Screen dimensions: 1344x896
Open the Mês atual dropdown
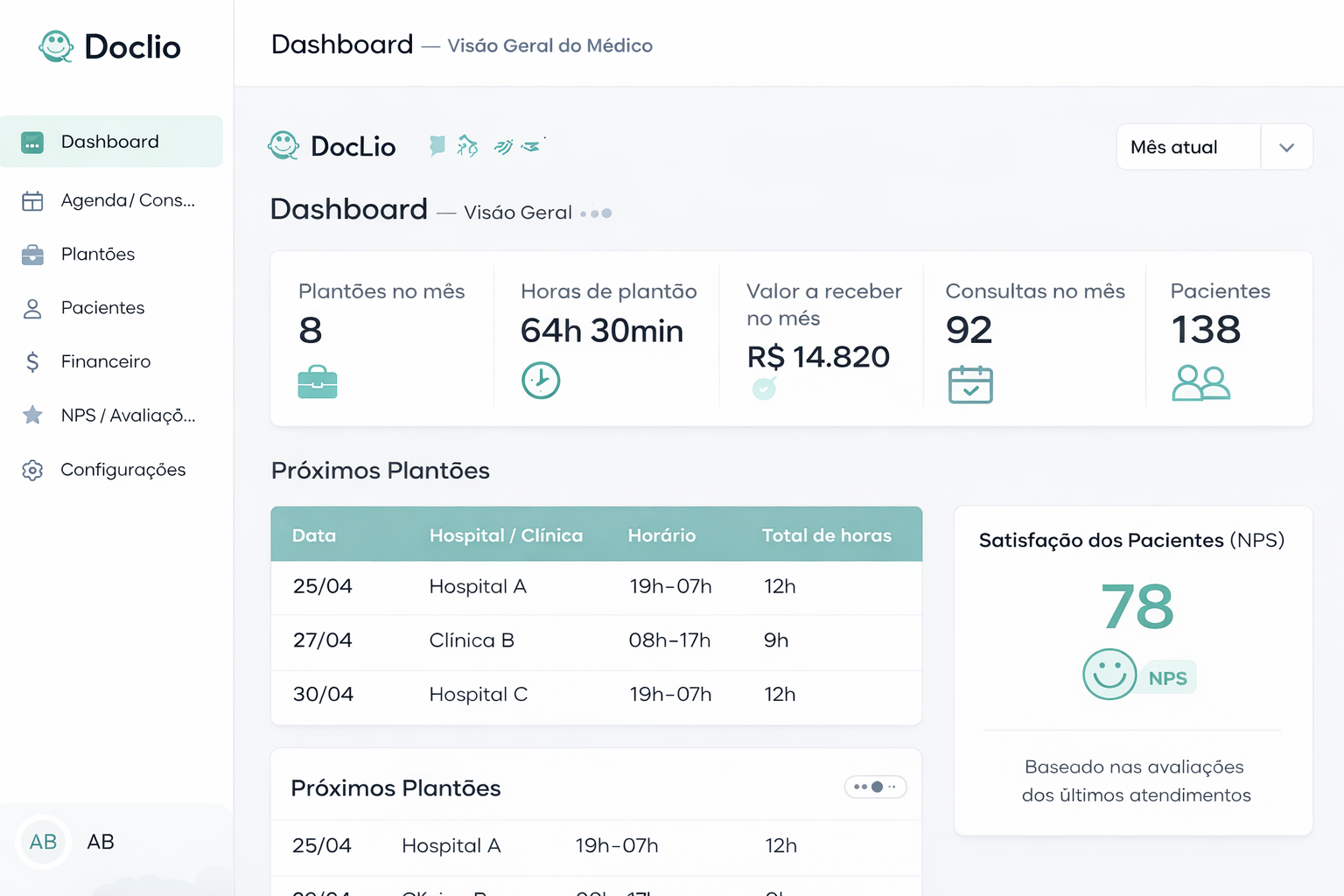pos(1187,146)
